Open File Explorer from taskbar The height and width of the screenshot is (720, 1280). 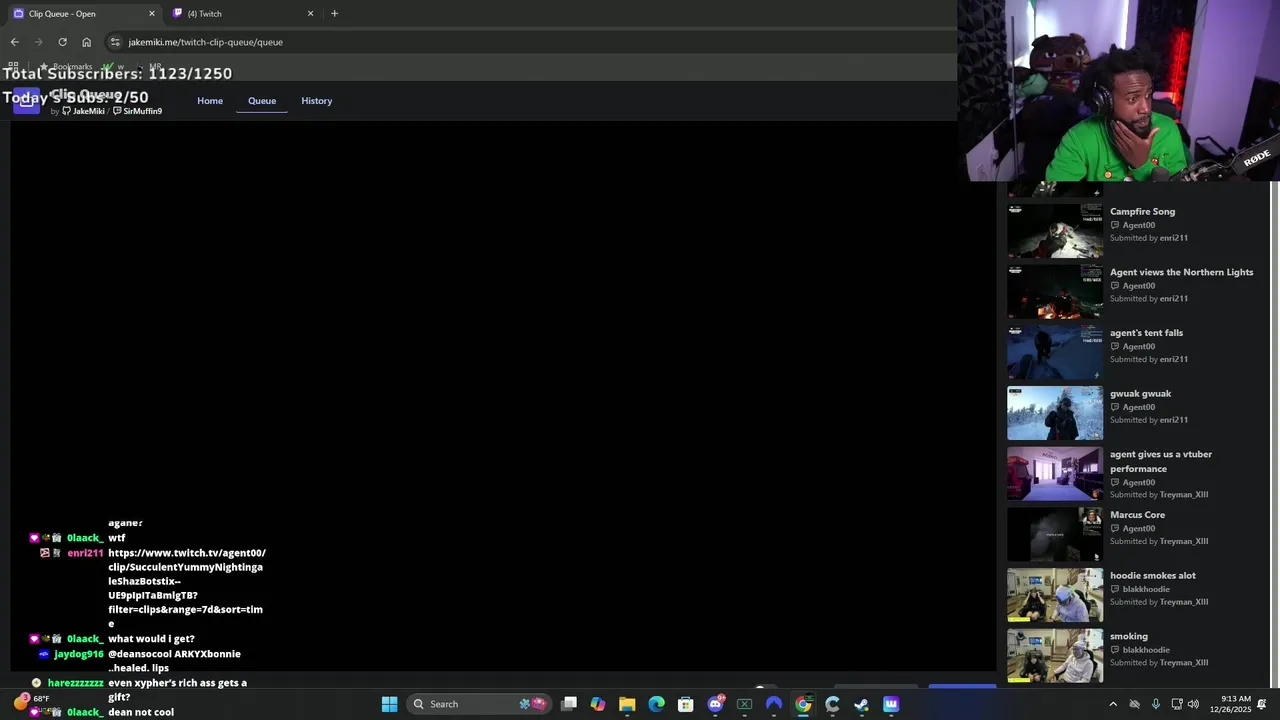coord(627,704)
